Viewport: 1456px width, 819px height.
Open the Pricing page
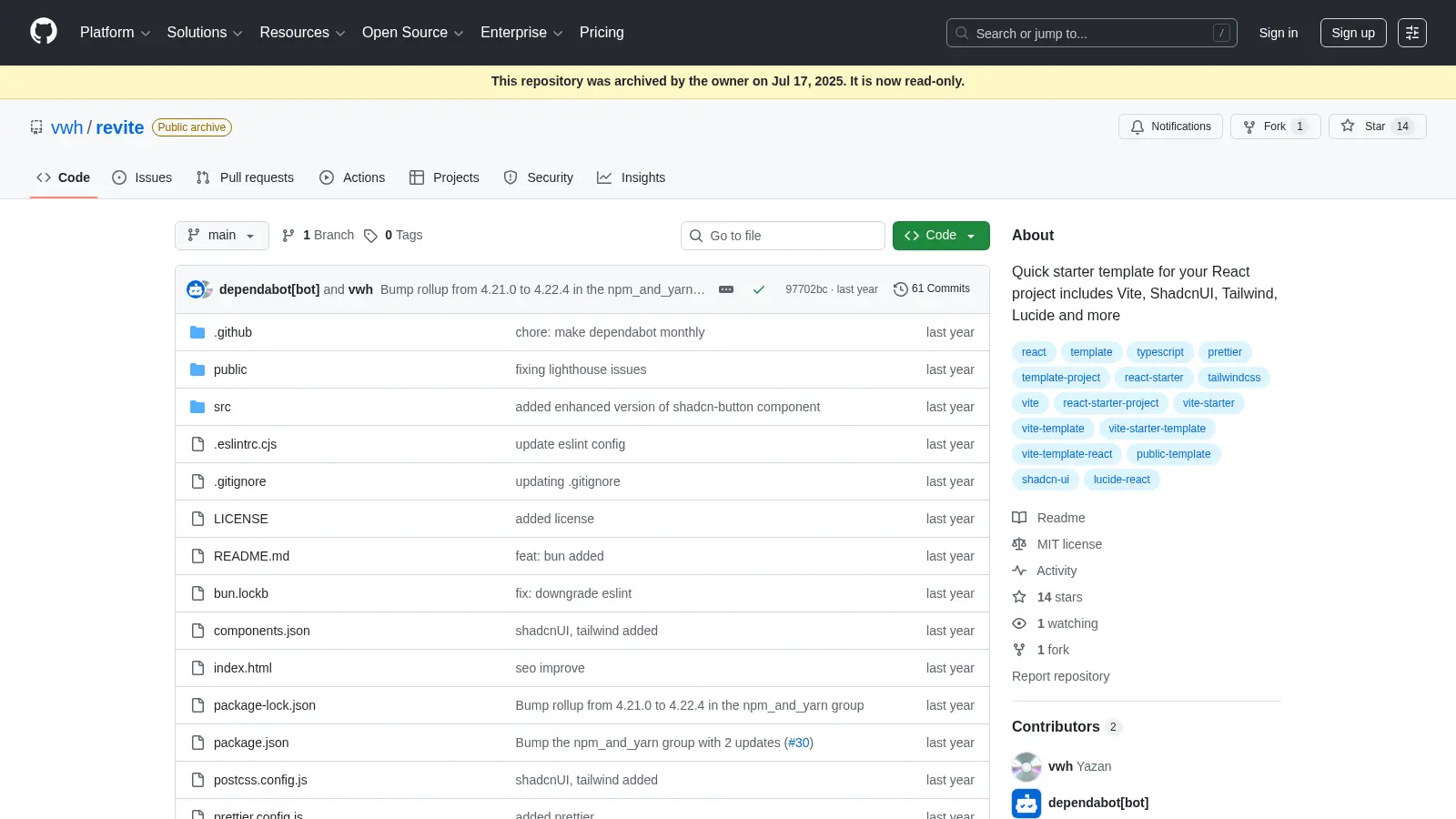[x=602, y=33]
